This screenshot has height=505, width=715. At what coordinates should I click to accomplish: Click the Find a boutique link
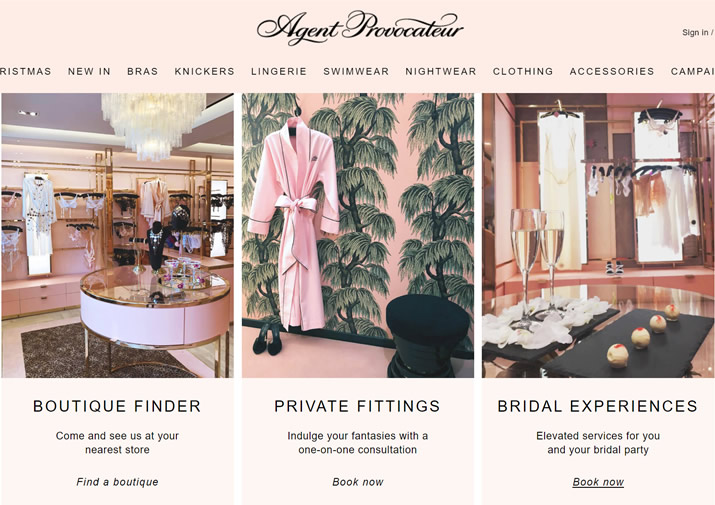click(x=118, y=482)
